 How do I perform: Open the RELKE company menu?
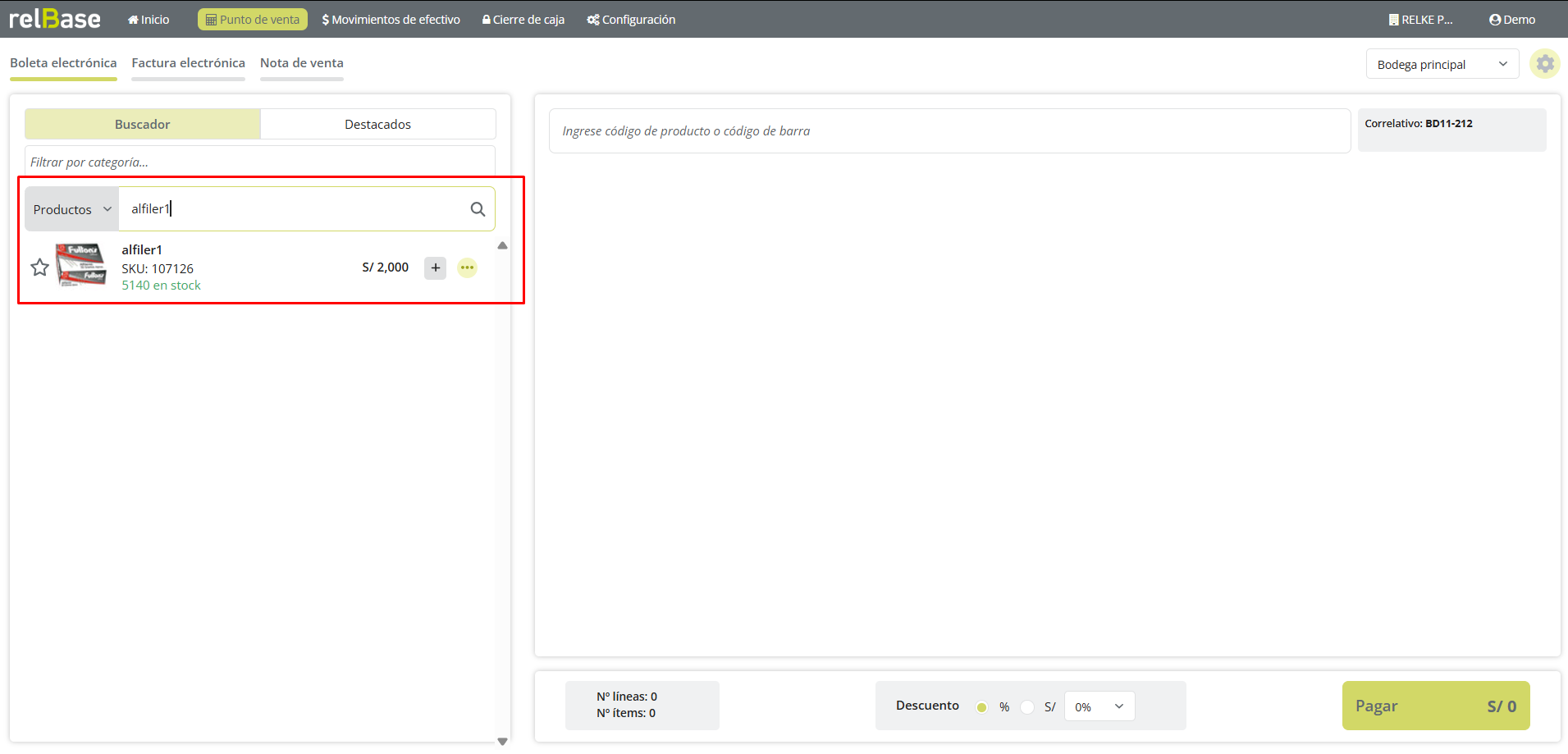(1420, 20)
